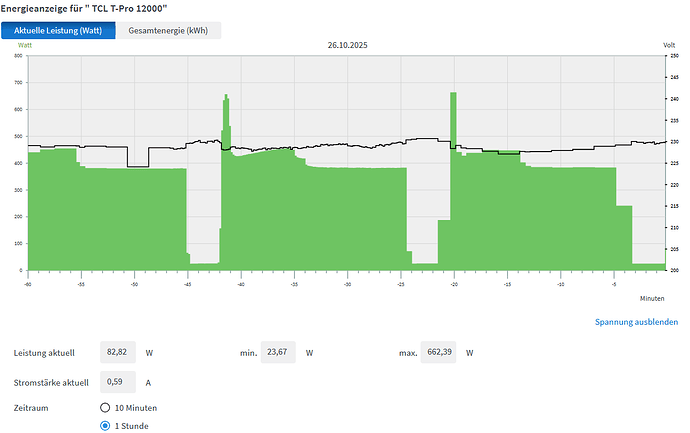Click the chart date 26.10.2025

[x=348, y=45]
